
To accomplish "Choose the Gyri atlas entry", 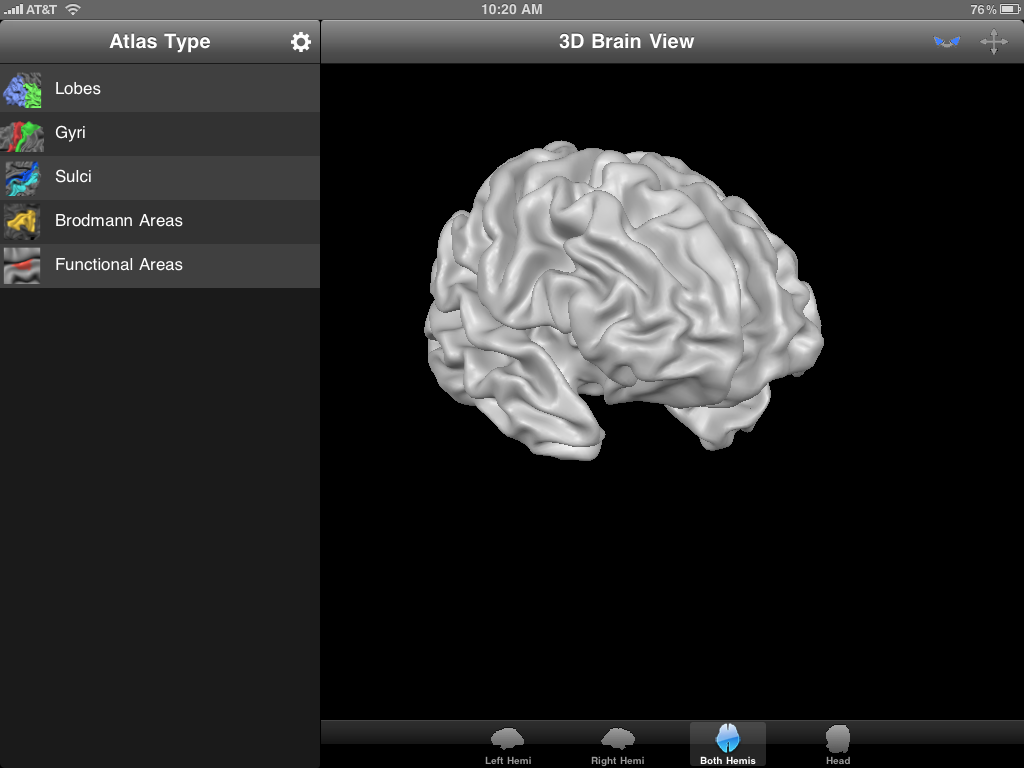I will (70, 133).
